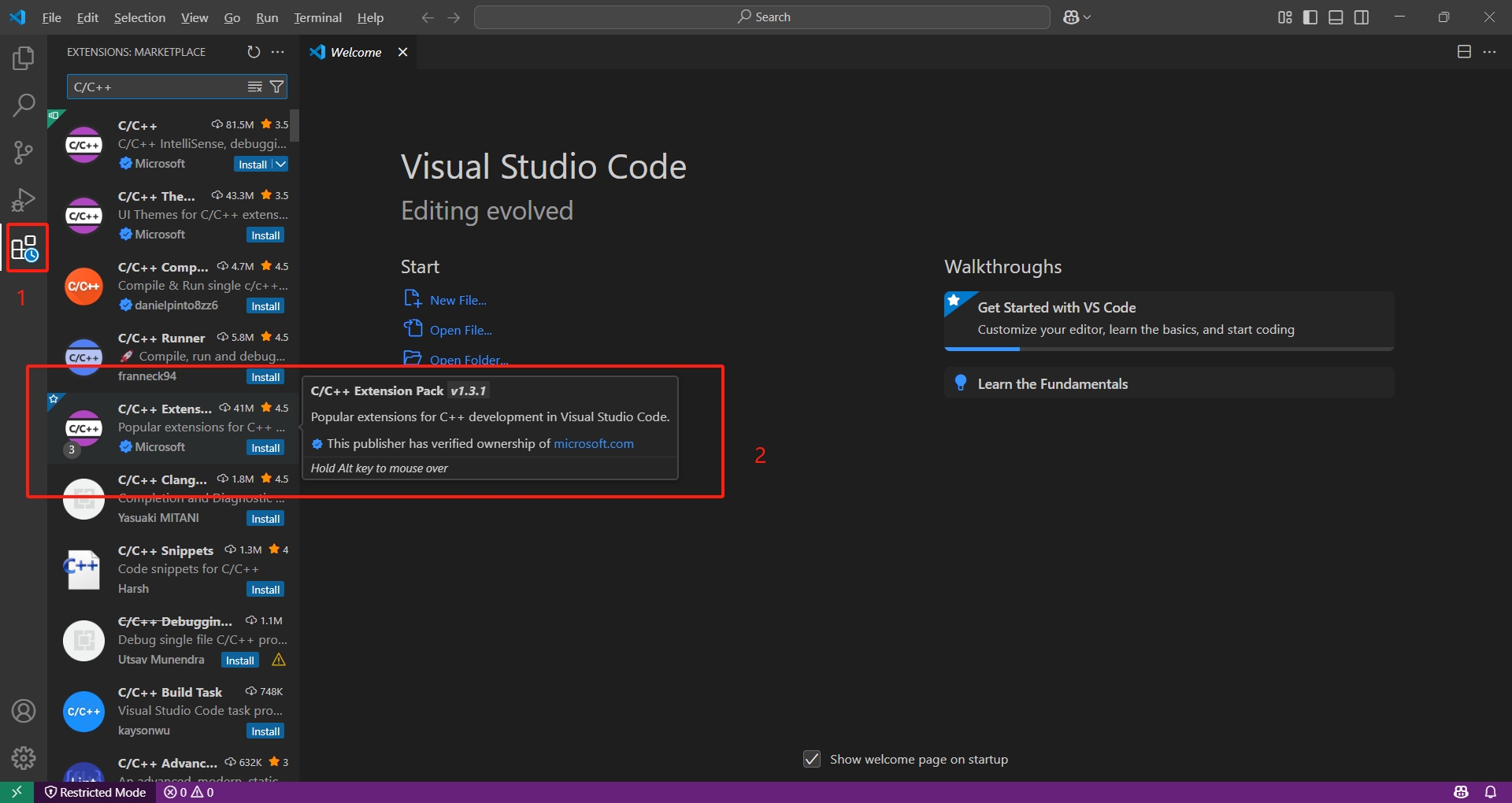
Task: Click the command center Search bar
Action: (x=762, y=17)
